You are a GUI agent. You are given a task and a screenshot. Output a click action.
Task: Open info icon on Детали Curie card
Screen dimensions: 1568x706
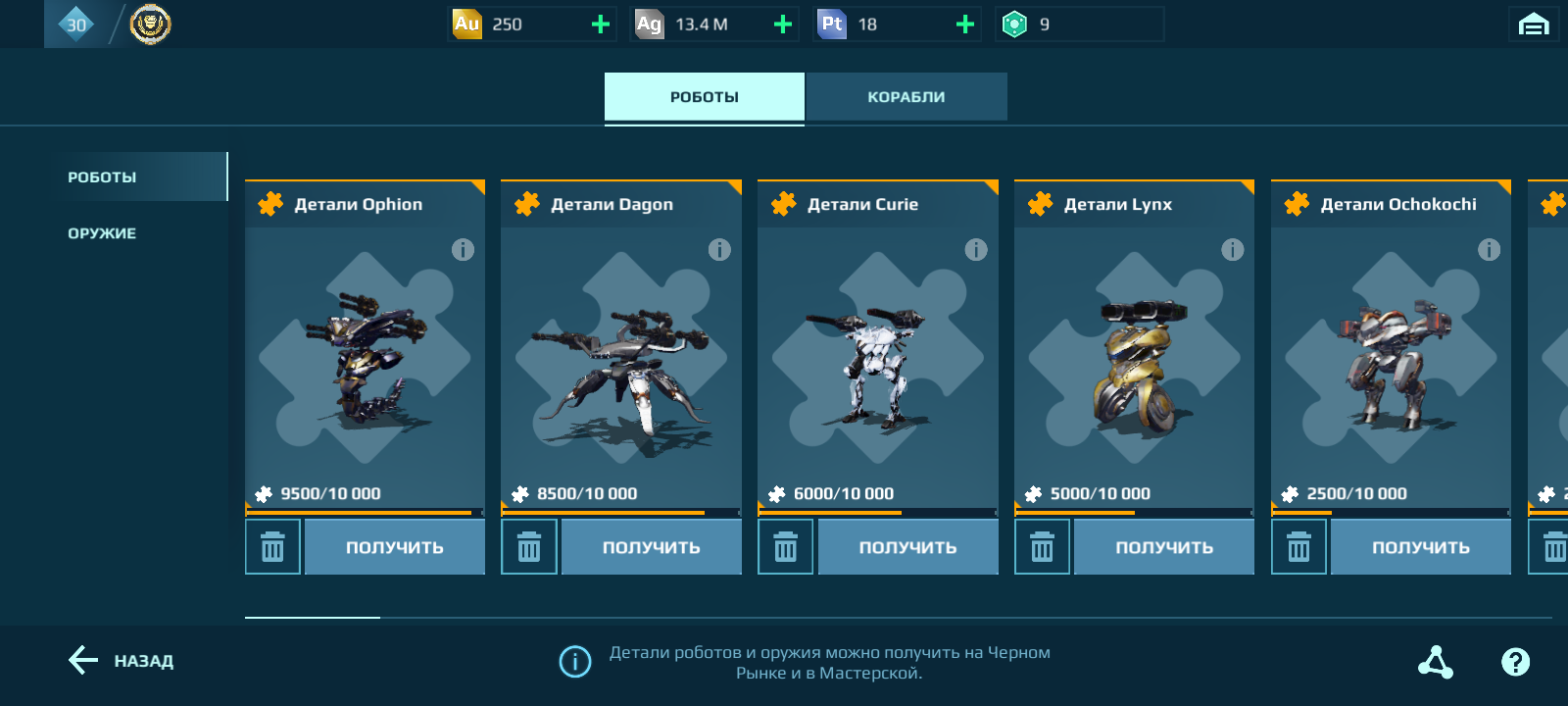click(x=976, y=250)
